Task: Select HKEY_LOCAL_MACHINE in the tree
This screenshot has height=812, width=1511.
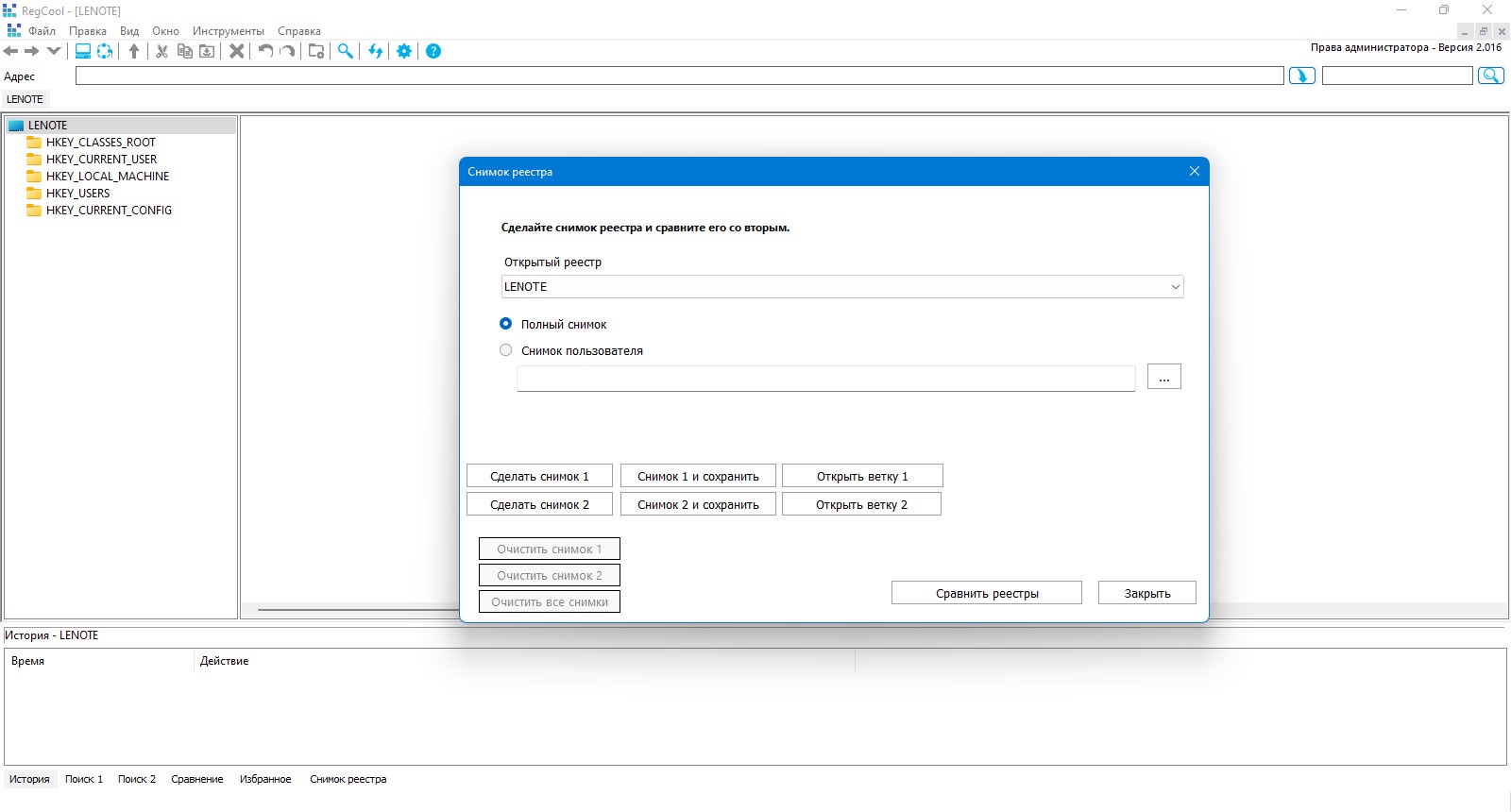Action: (108, 177)
